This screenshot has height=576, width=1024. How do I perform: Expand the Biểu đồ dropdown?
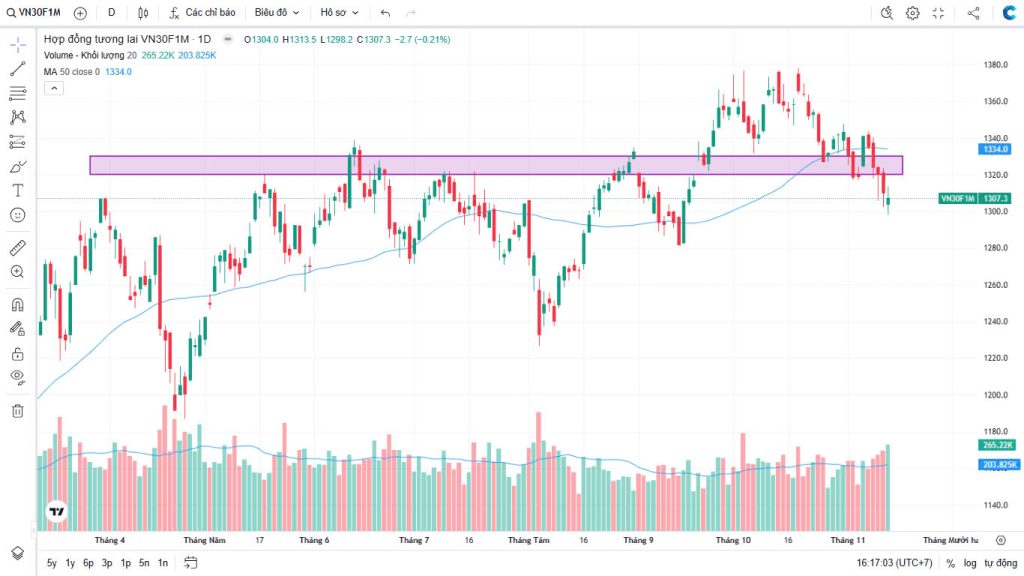pyautogui.click(x=275, y=13)
